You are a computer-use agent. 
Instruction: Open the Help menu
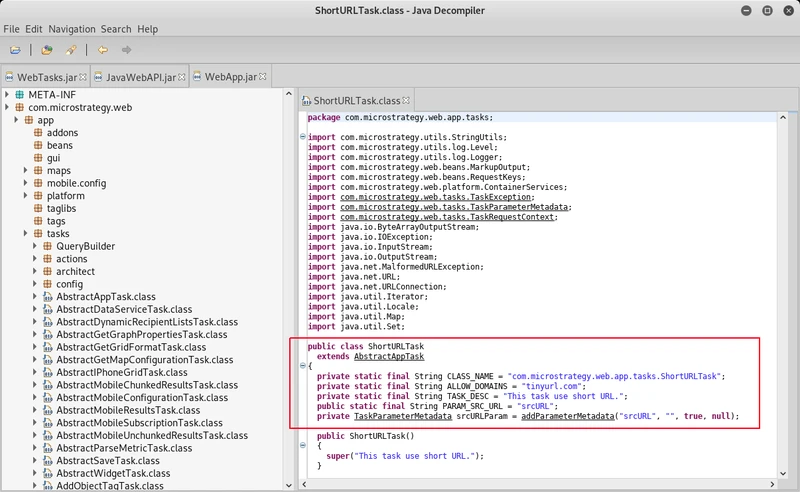tap(147, 29)
